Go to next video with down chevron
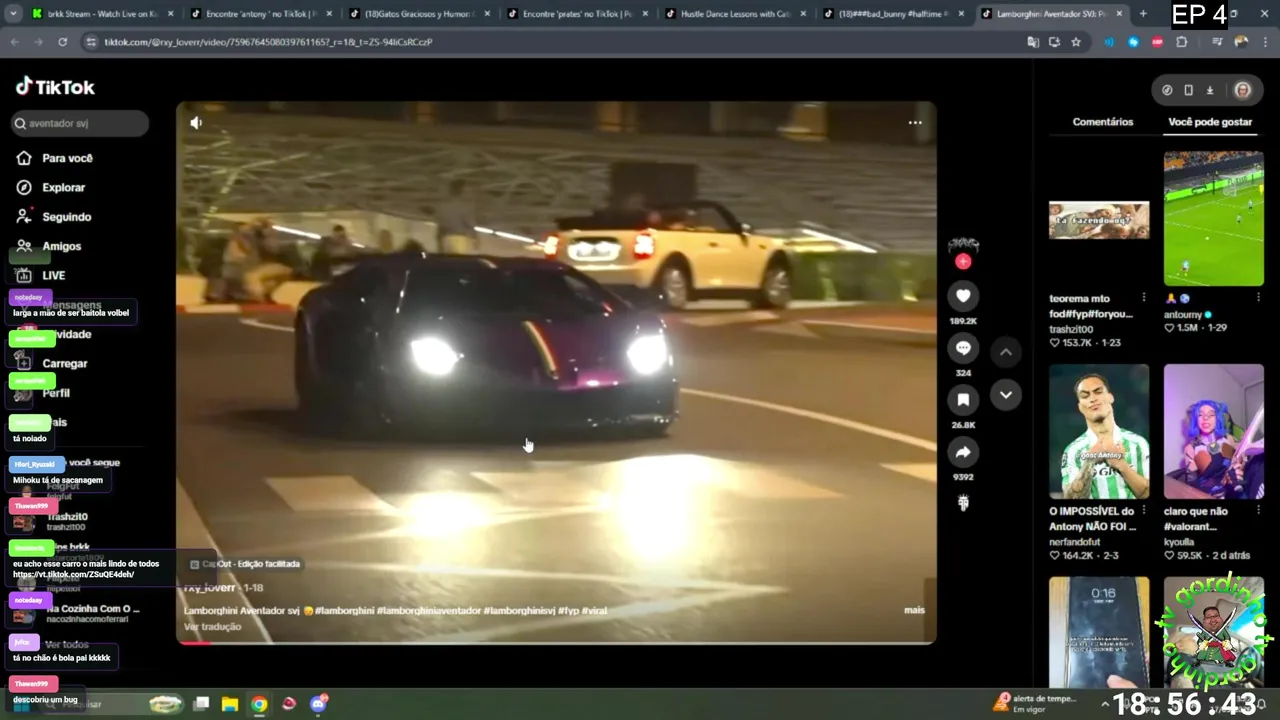This screenshot has width=1280, height=720. coord(1006,395)
